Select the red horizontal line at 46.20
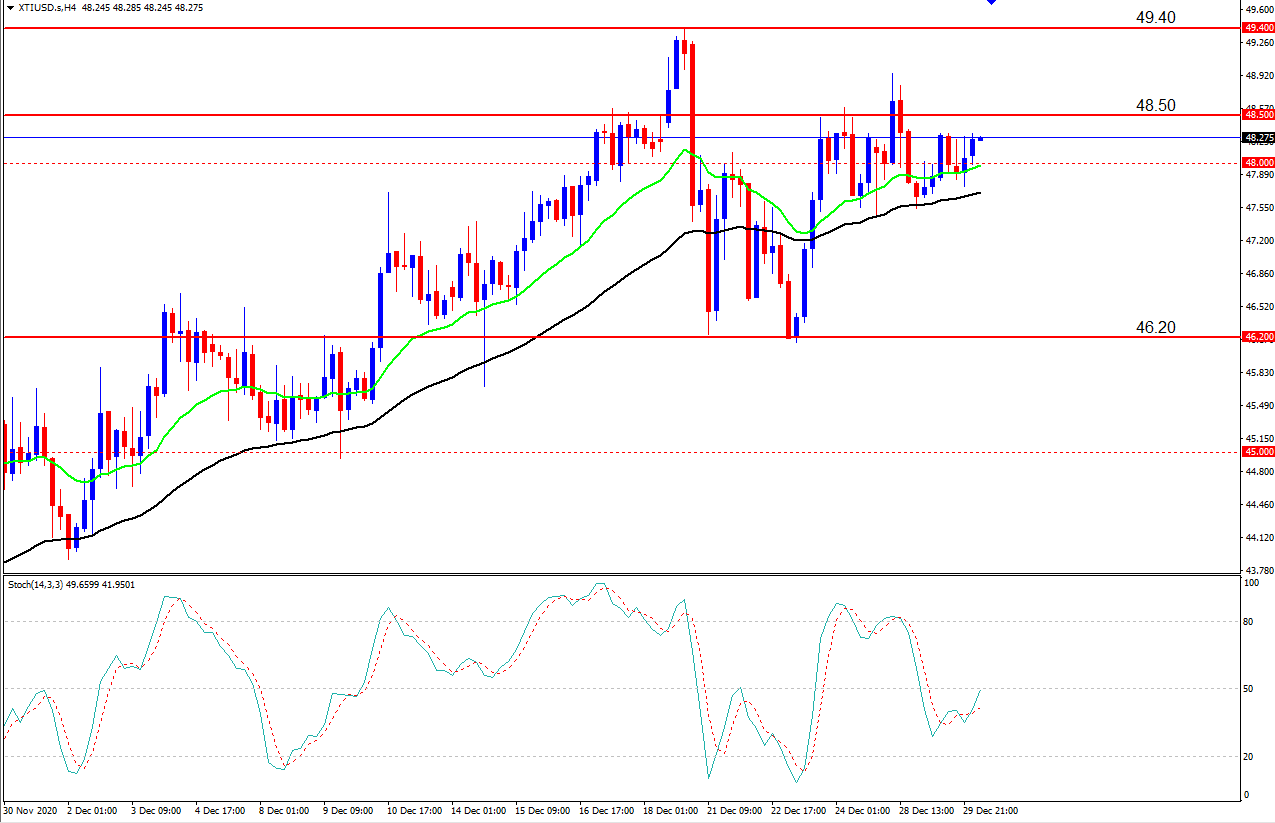 coord(620,337)
